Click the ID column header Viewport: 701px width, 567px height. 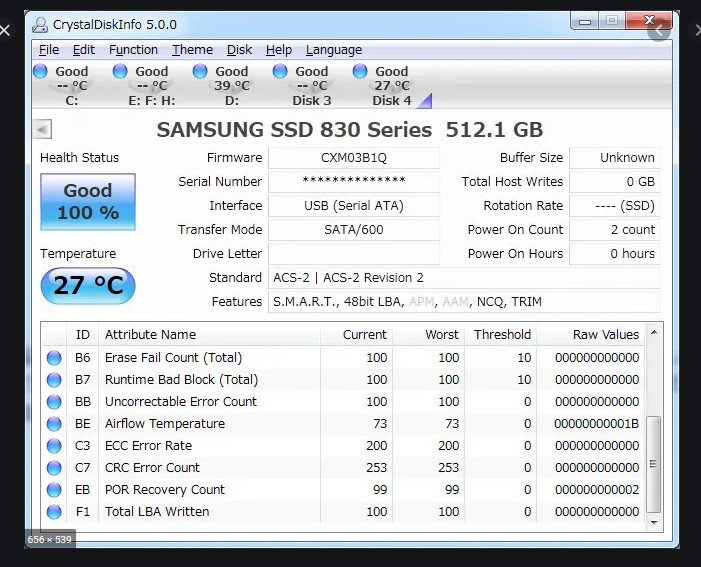pyautogui.click(x=83, y=334)
